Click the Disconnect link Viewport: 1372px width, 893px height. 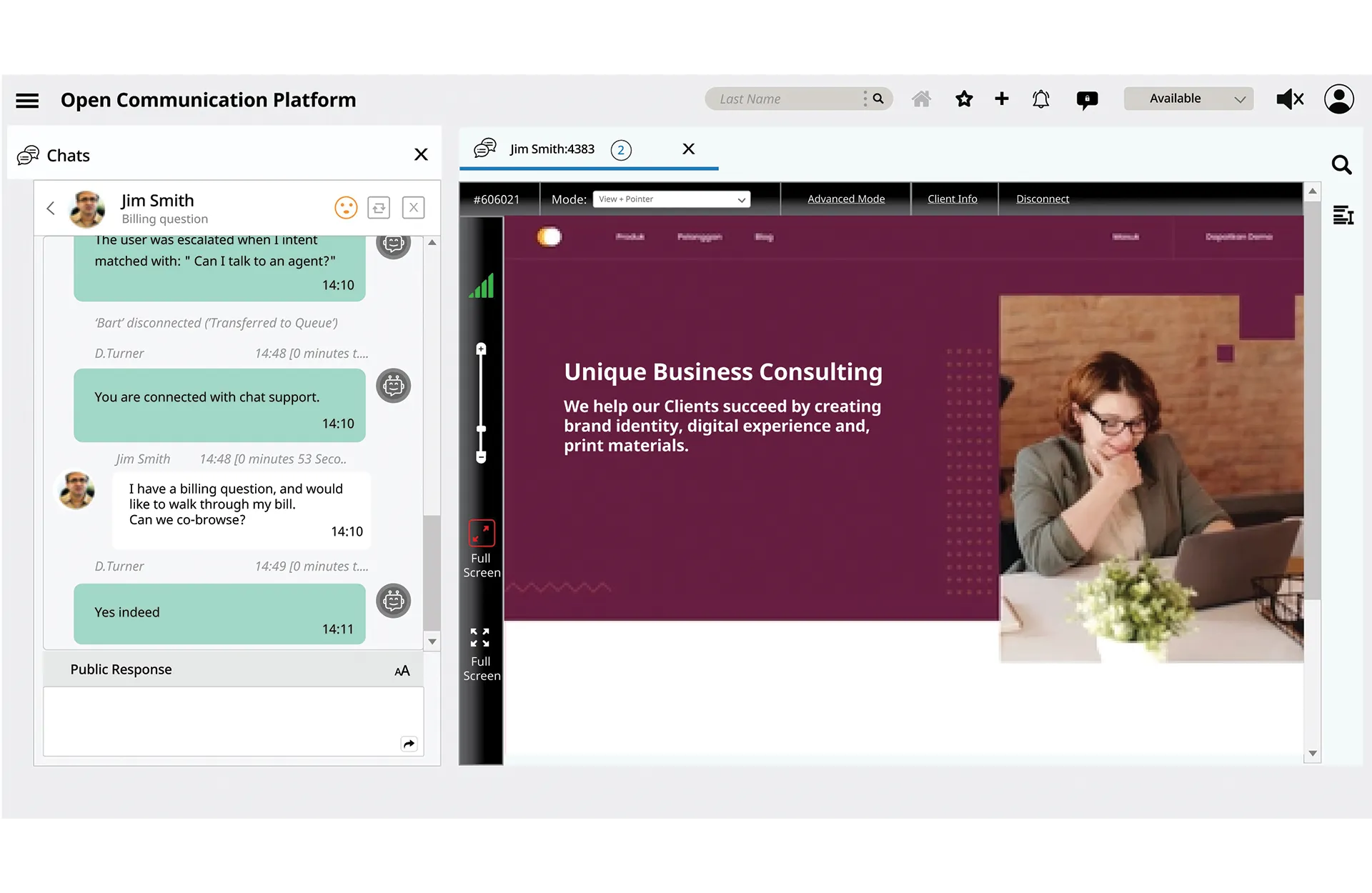(1043, 199)
